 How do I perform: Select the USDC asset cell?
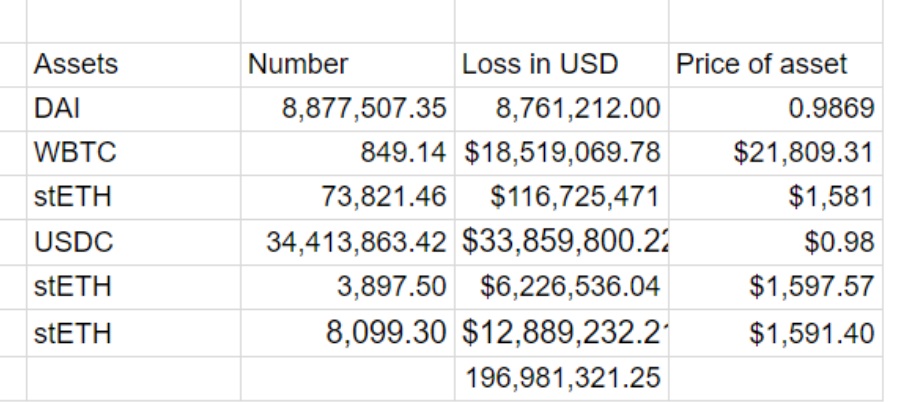[x=133, y=242]
